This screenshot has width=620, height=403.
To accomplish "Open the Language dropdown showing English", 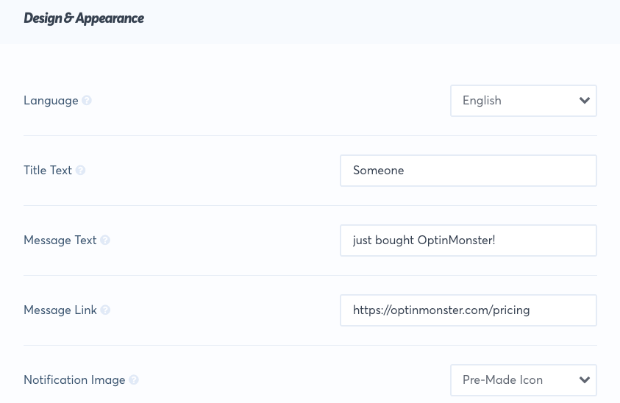I will click(x=523, y=100).
